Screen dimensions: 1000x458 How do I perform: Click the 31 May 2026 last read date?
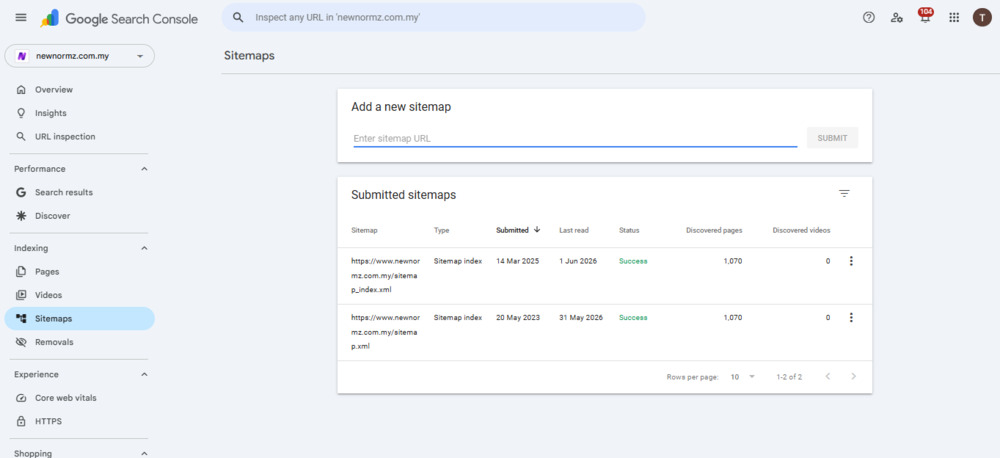click(x=581, y=318)
